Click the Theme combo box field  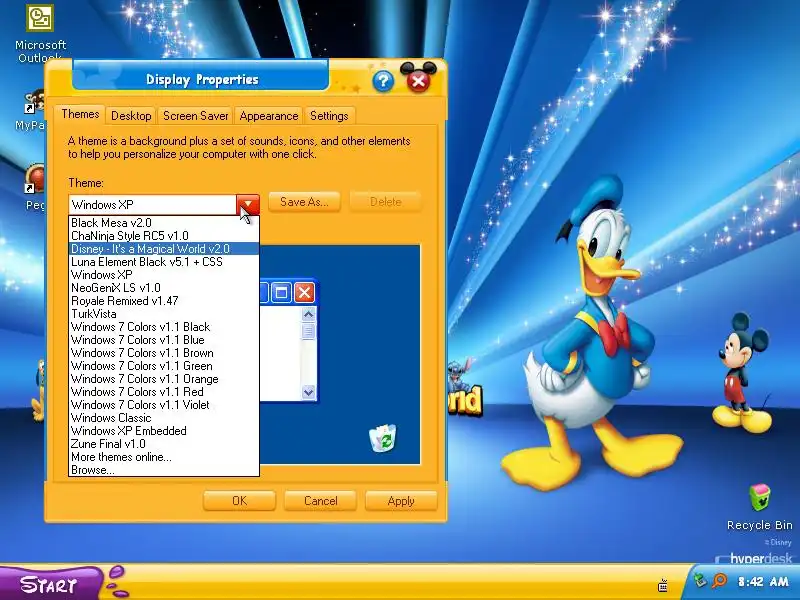152,205
